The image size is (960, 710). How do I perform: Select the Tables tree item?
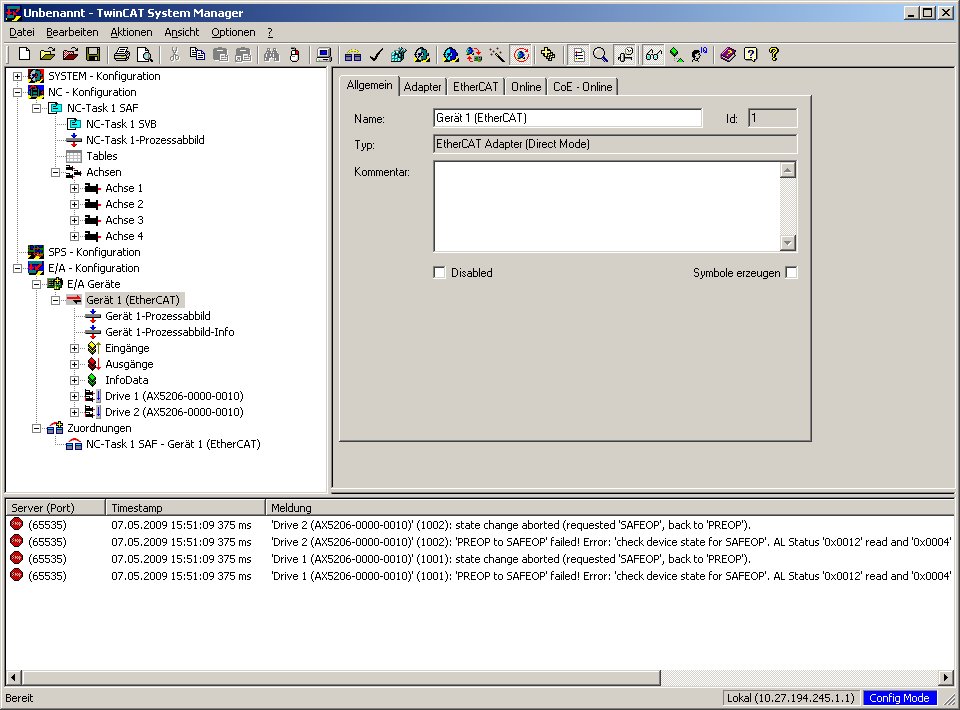click(x=102, y=156)
